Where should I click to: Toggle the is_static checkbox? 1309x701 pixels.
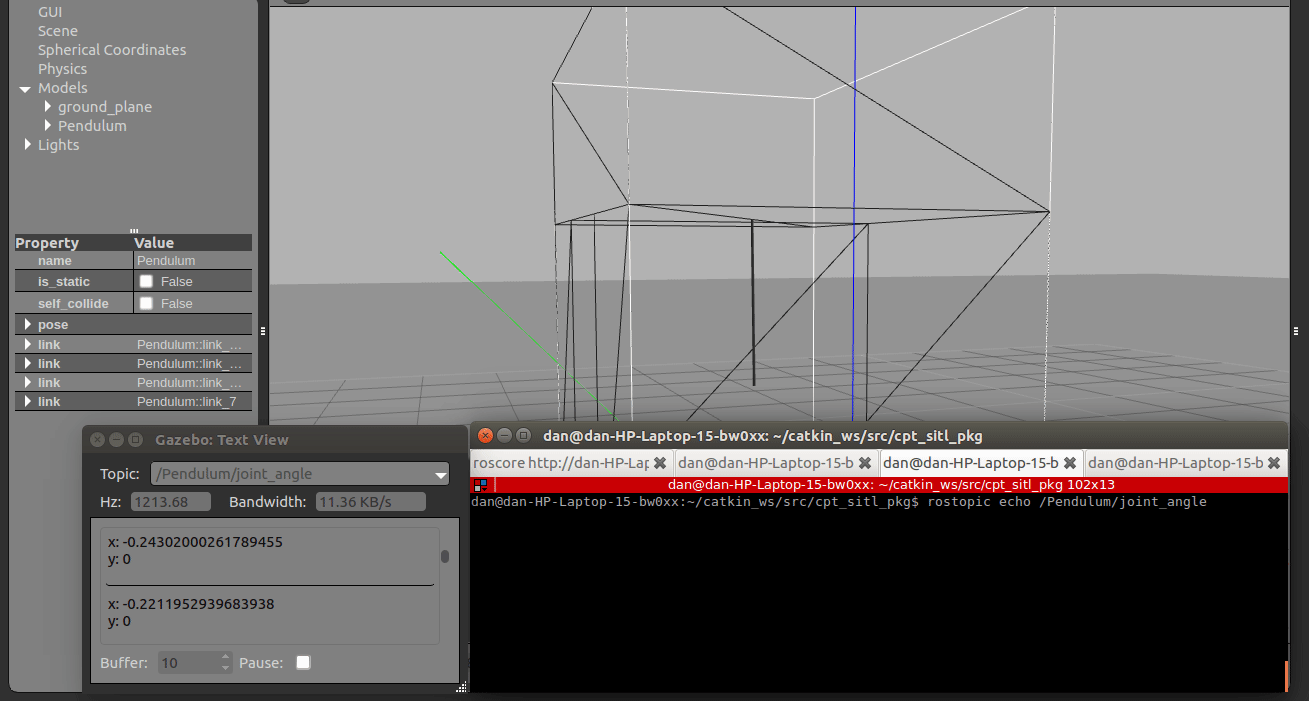click(x=146, y=282)
